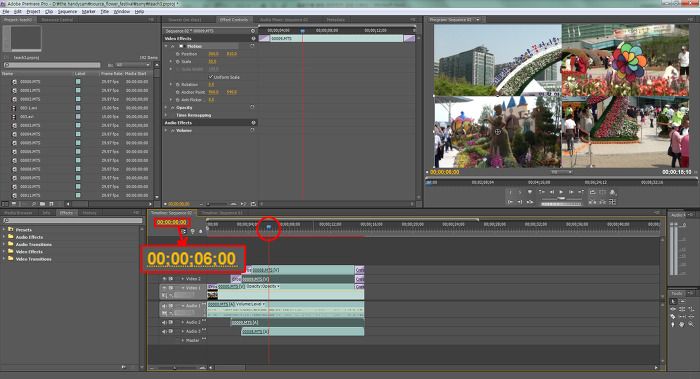Viewport: 700px width, 379px height.
Task: Expand the Volume audio effect
Action: pos(167,130)
